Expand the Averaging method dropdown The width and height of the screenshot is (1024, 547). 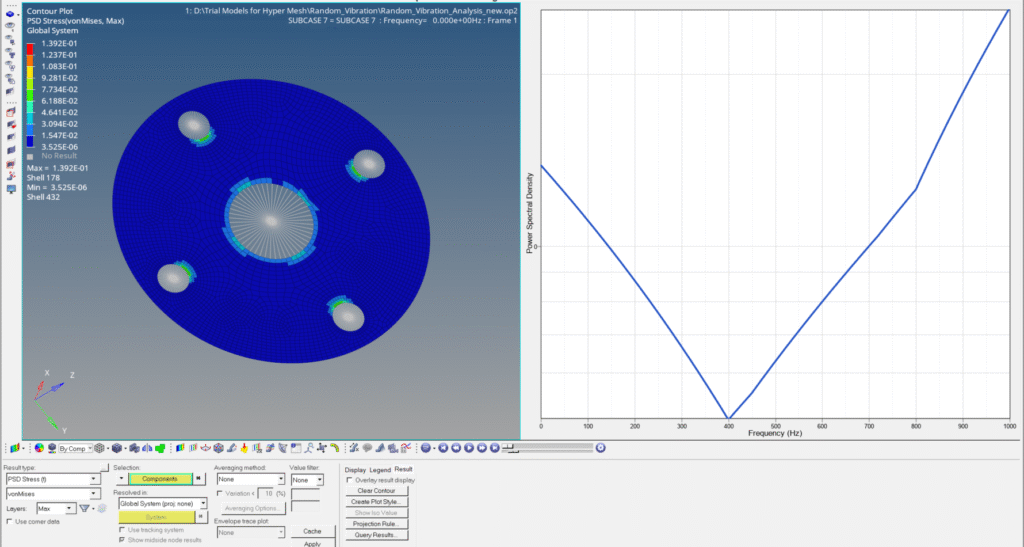pyautogui.click(x=280, y=480)
